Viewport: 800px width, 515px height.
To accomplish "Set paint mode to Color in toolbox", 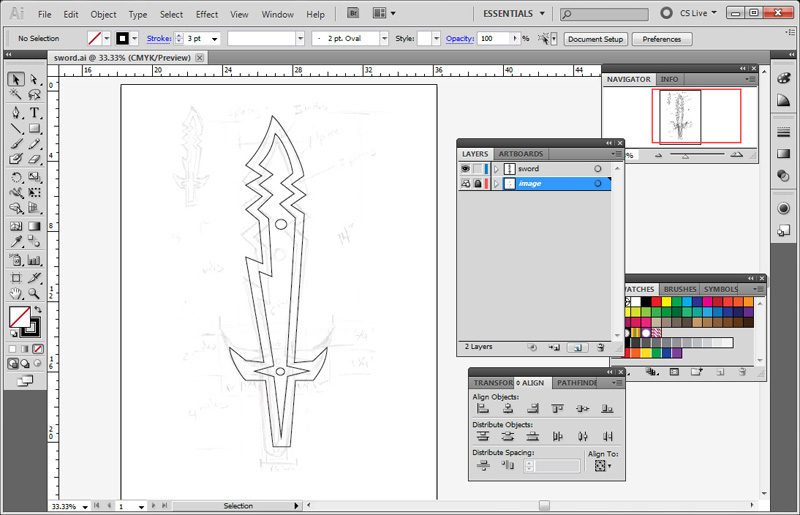I will pyautogui.click(x=13, y=349).
